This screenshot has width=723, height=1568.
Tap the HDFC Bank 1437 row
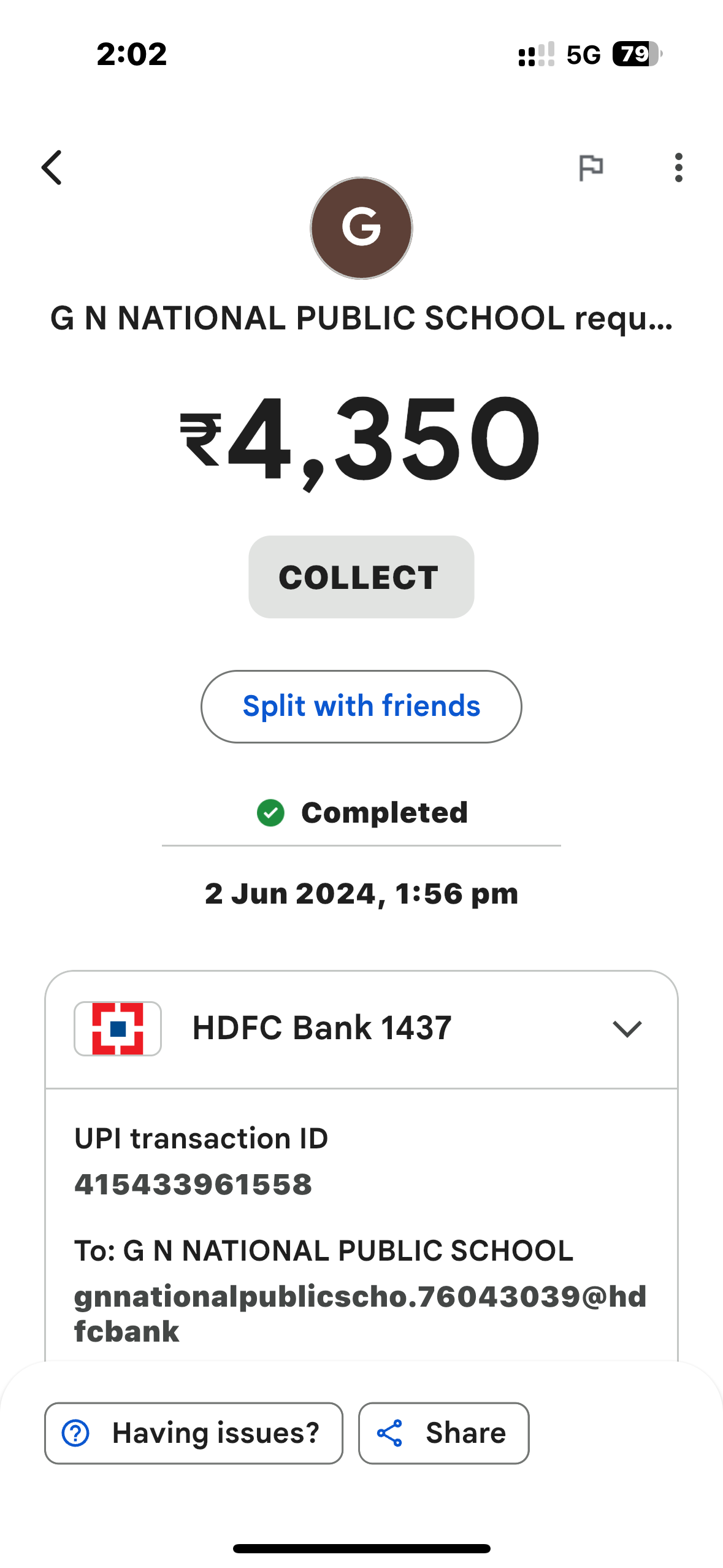(x=361, y=1029)
